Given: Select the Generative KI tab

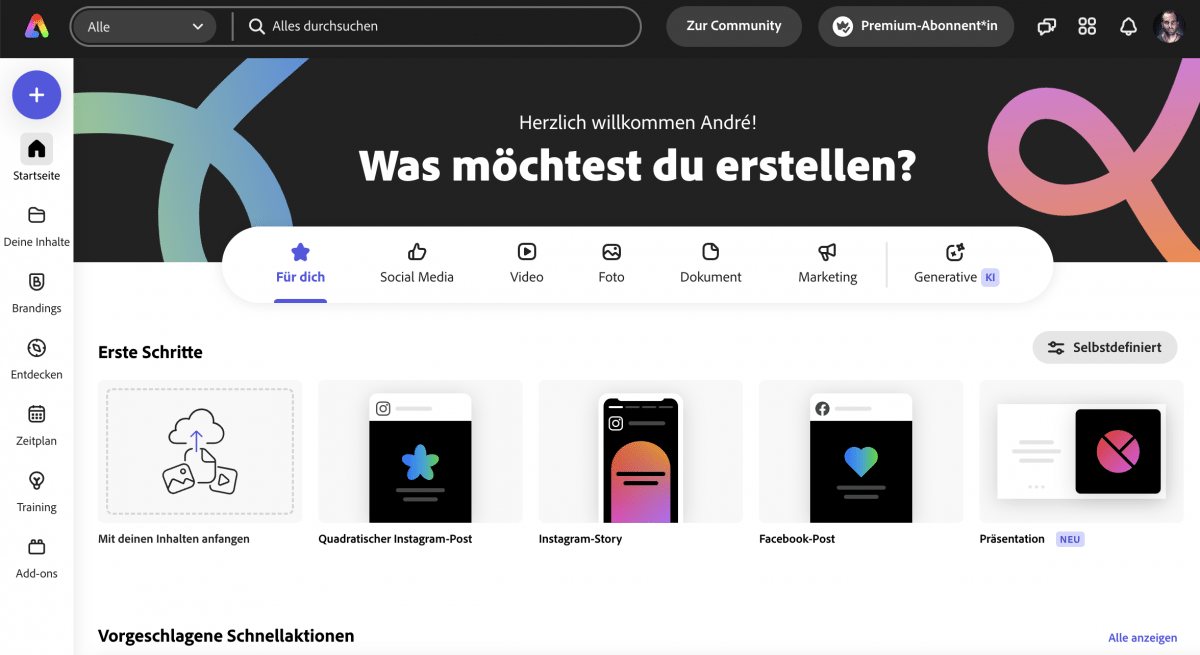Looking at the screenshot, I should click(955, 264).
